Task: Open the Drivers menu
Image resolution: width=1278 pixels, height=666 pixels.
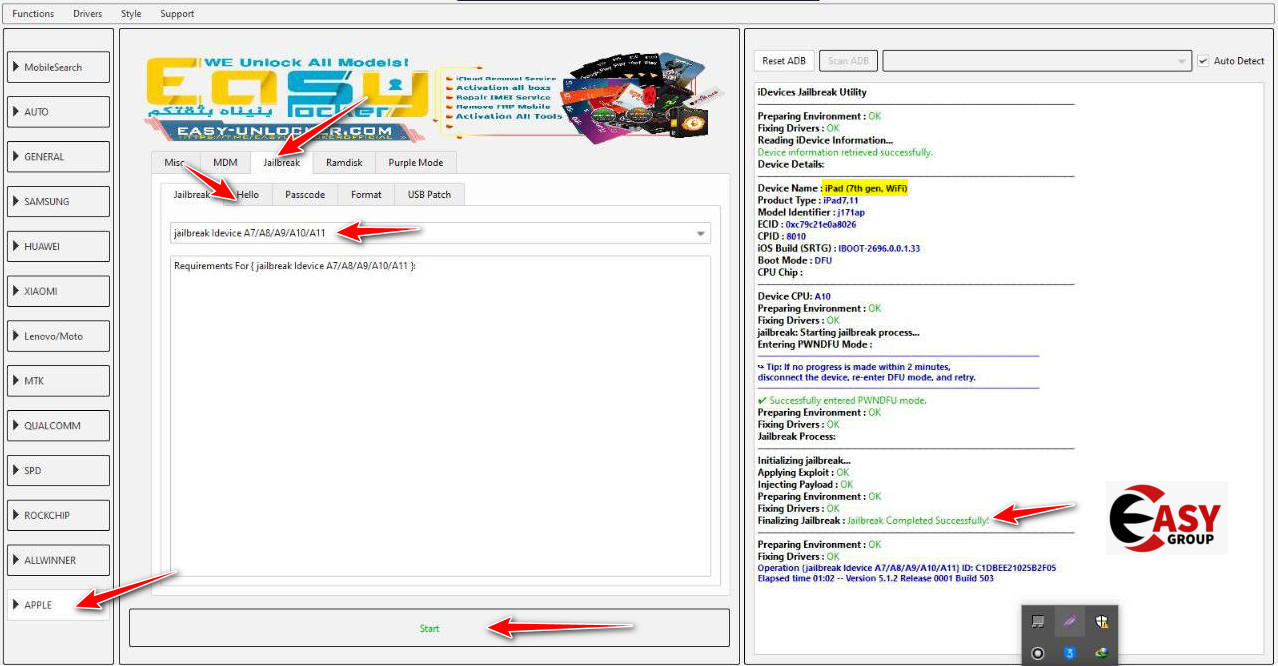Action: coord(87,14)
